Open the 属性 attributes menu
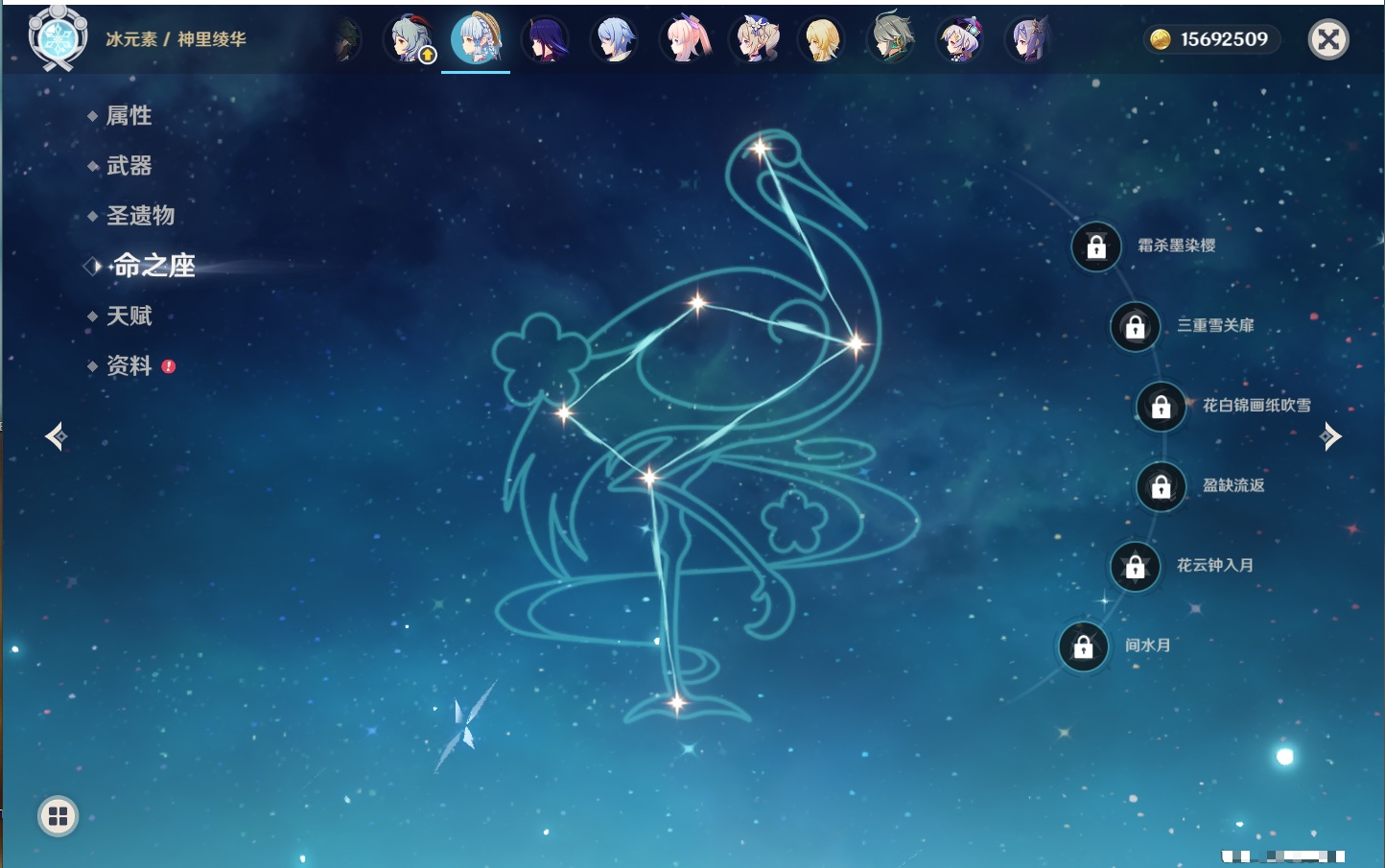 [129, 116]
